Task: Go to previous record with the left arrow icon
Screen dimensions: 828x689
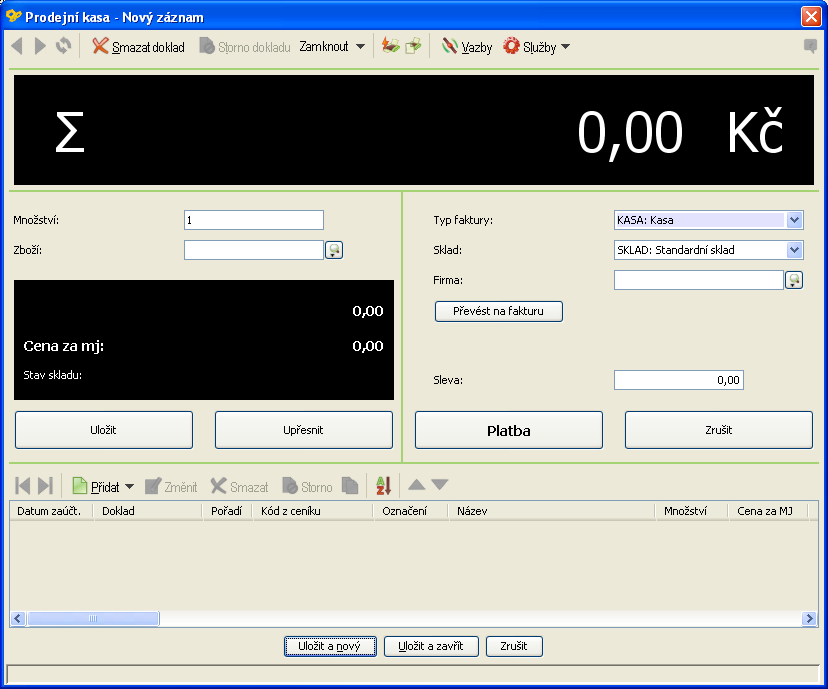Action: tap(17, 46)
